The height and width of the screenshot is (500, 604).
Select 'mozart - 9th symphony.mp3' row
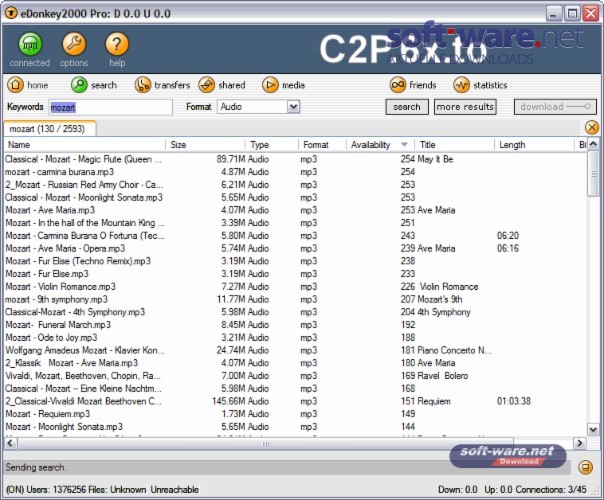click(295, 299)
